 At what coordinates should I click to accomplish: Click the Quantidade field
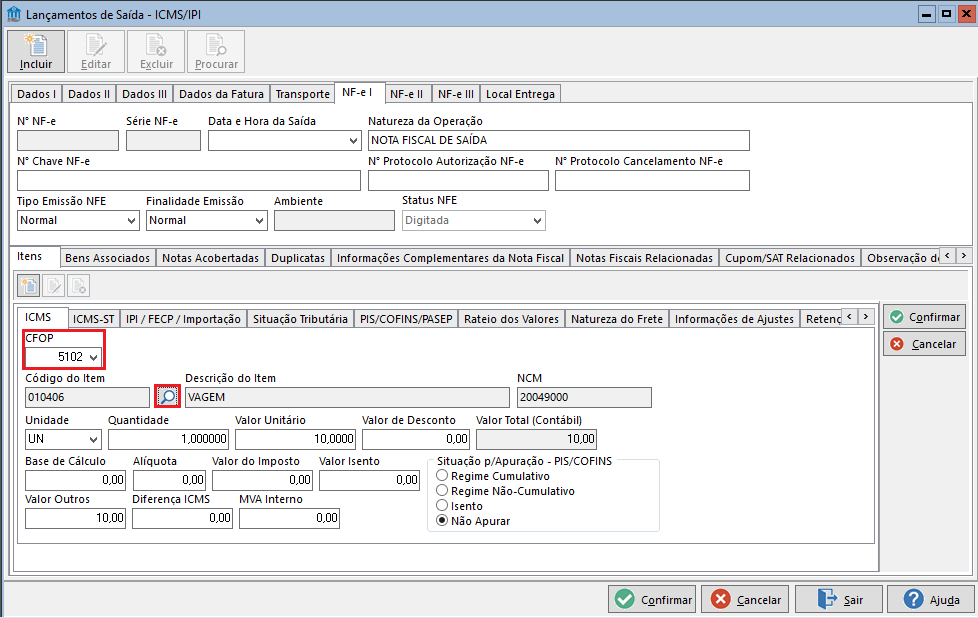coord(168,439)
